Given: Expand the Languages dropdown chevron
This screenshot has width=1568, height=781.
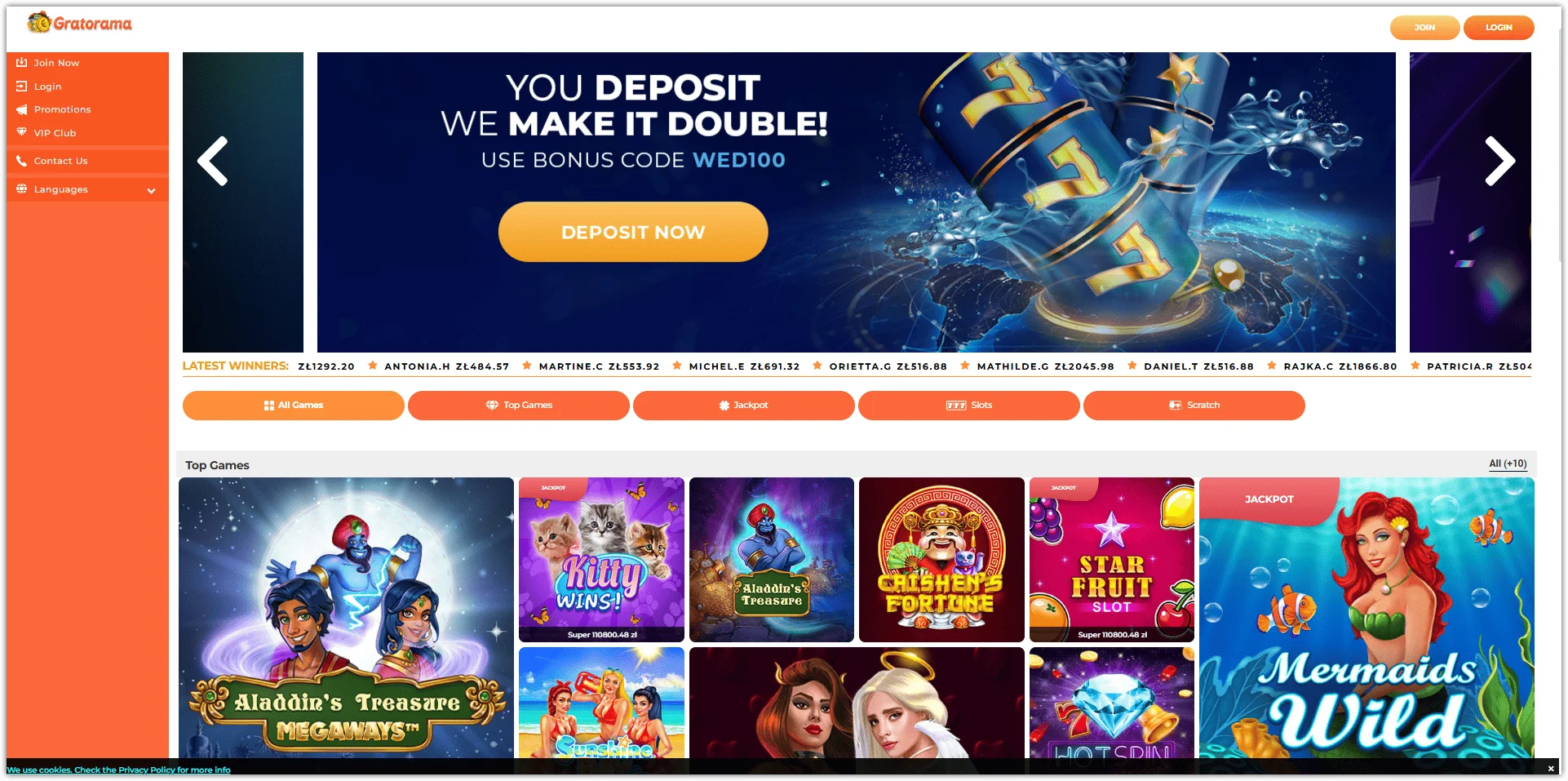Looking at the screenshot, I should point(151,190).
